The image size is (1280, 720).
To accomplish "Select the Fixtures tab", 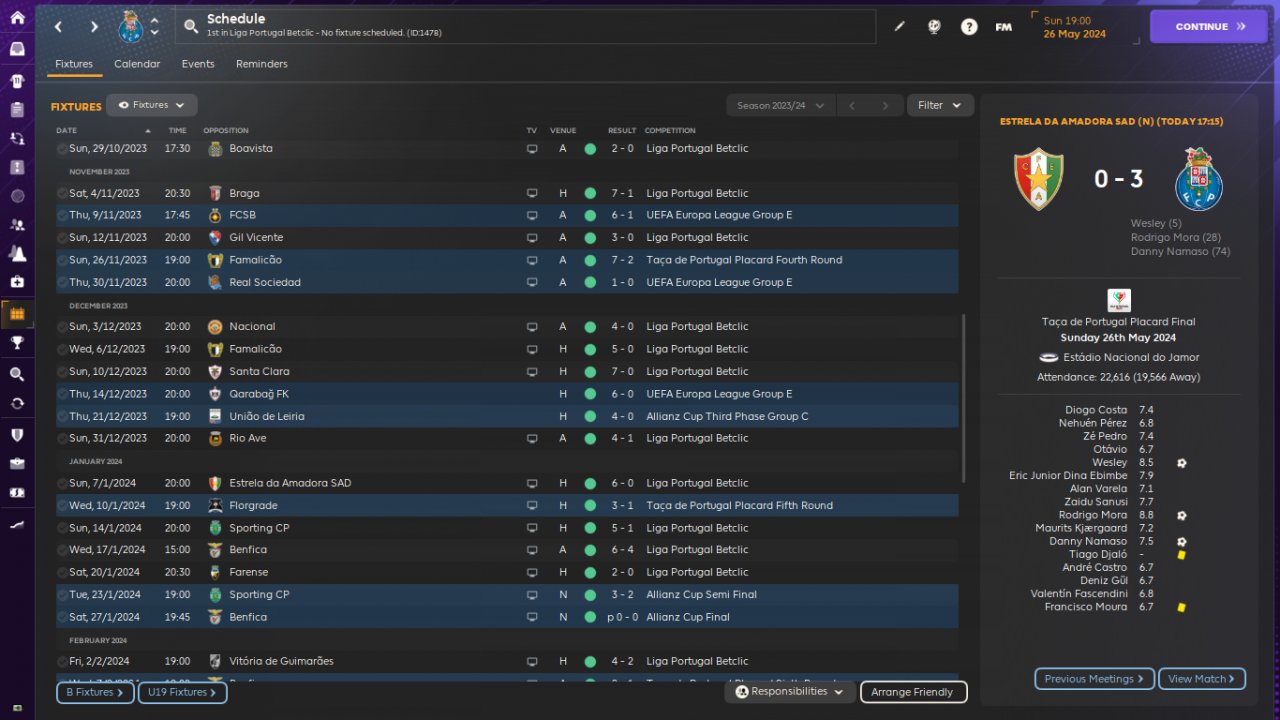I will click(x=74, y=64).
